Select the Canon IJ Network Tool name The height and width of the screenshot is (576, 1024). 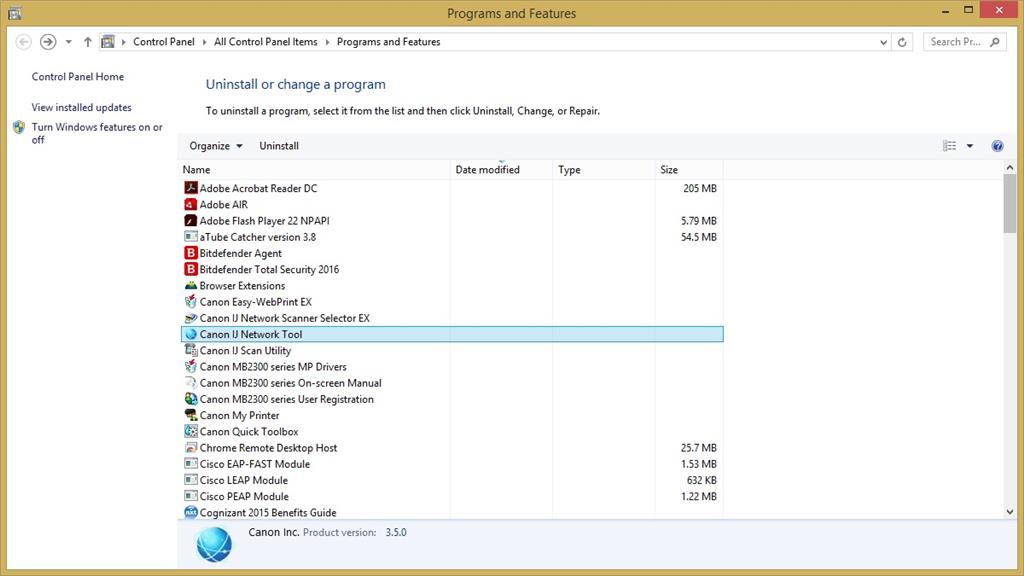coord(251,334)
